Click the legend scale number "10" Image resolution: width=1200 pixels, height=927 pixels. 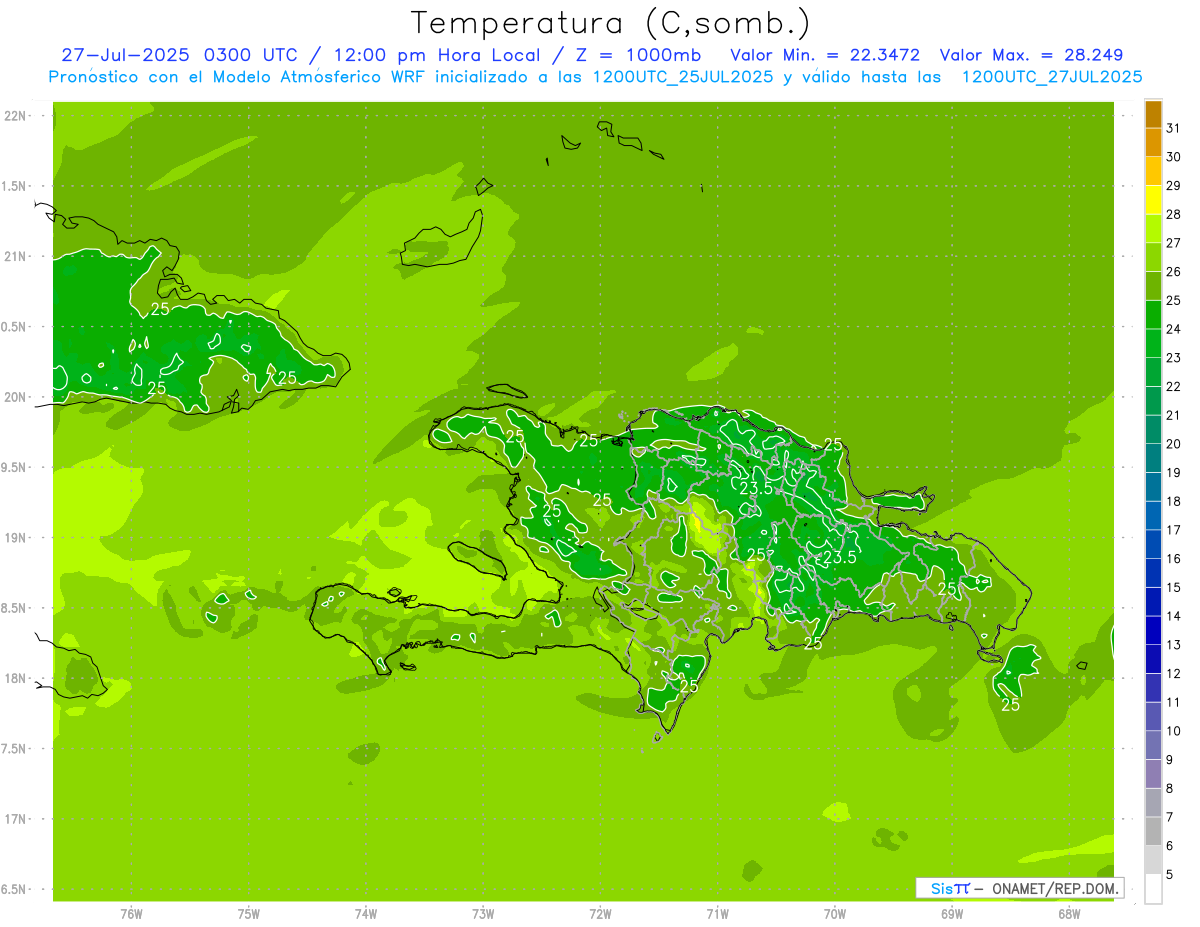pyautogui.click(x=1174, y=731)
